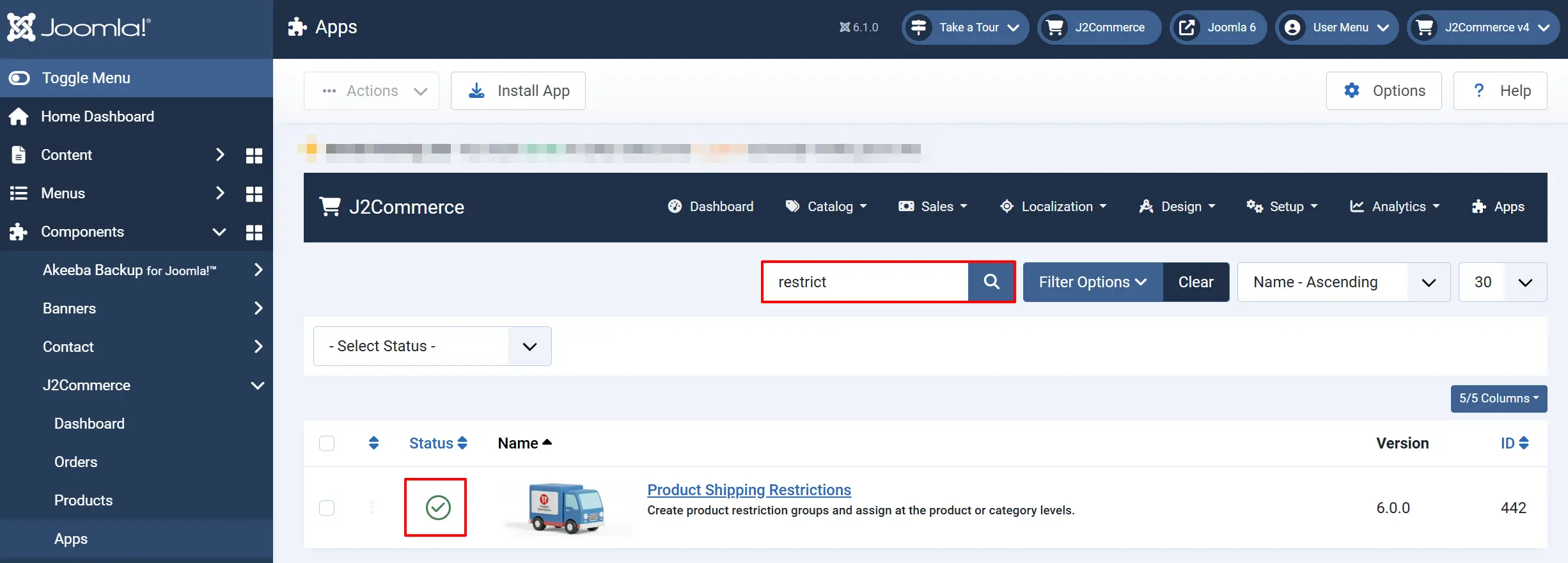This screenshot has width=1568, height=563.
Task: Click the Version column header
Action: (x=1402, y=443)
